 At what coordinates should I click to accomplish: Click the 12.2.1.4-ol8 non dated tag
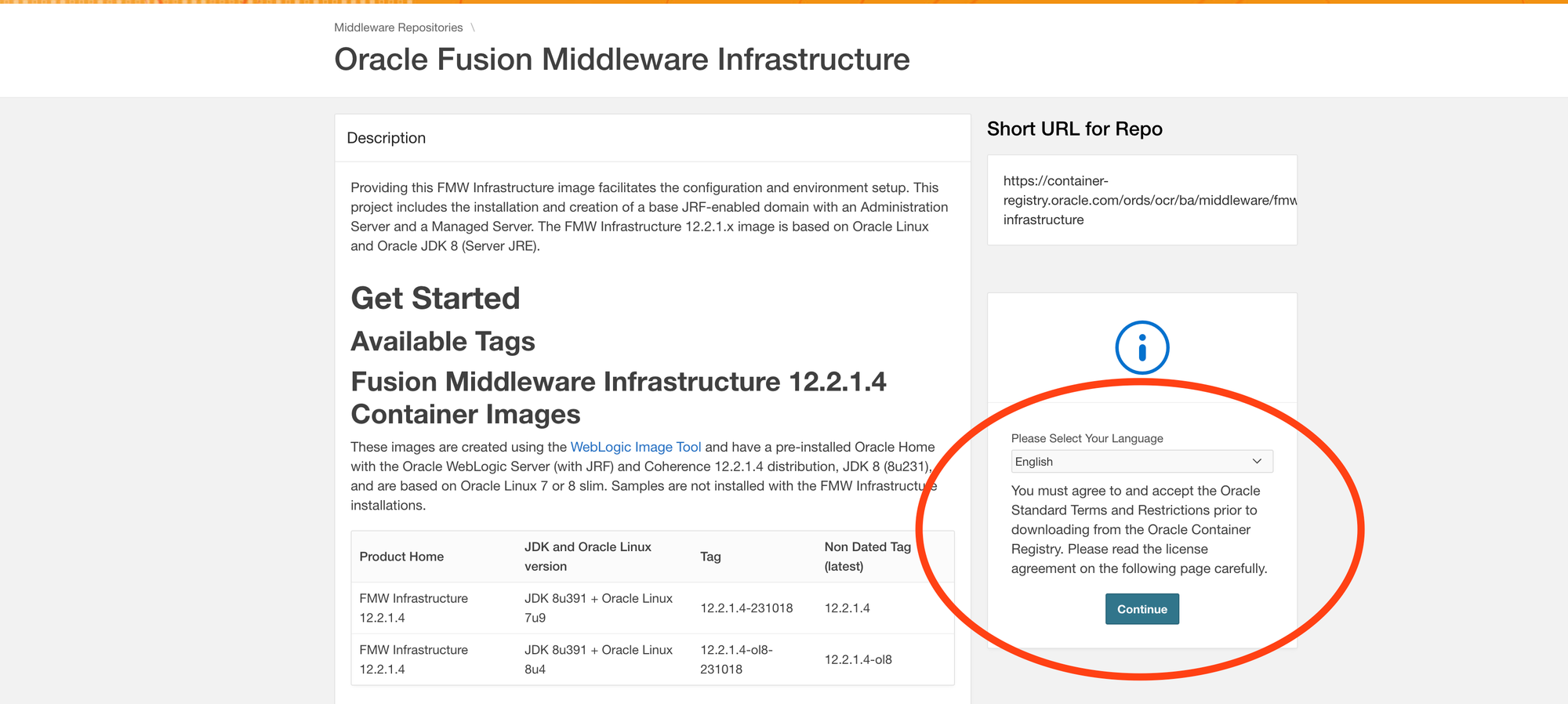pos(858,659)
